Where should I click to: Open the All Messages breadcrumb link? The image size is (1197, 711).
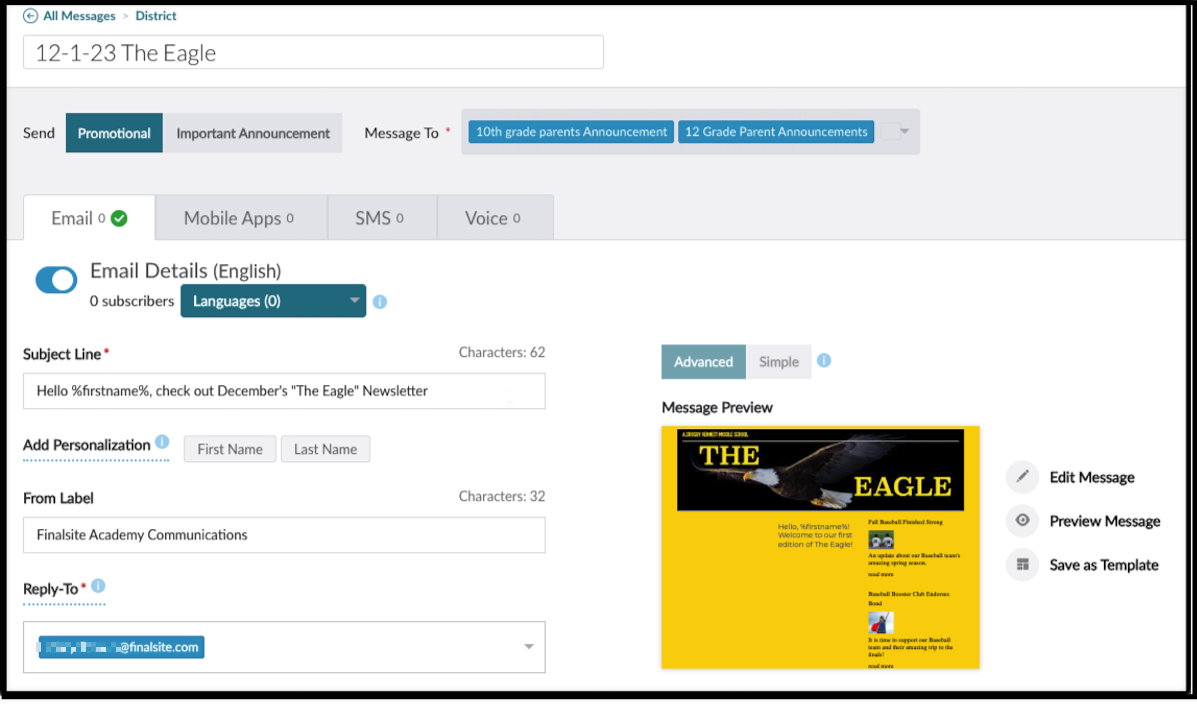coord(79,15)
